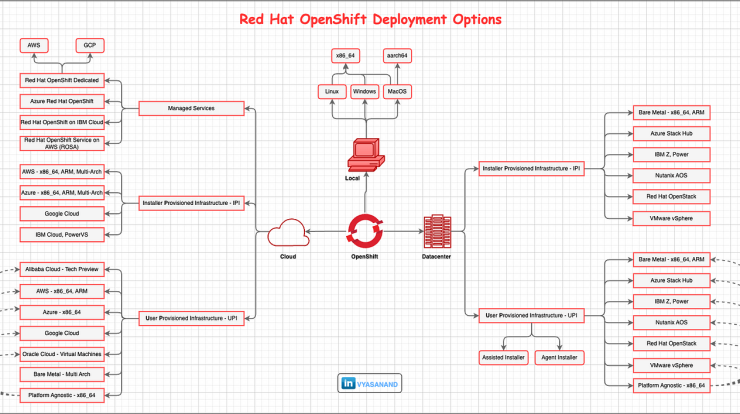Image resolution: width=740 pixels, height=414 pixels.
Task: Click 'Azure - x86_64, ARM, Multi-Arch' box
Action: [x=62, y=193]
